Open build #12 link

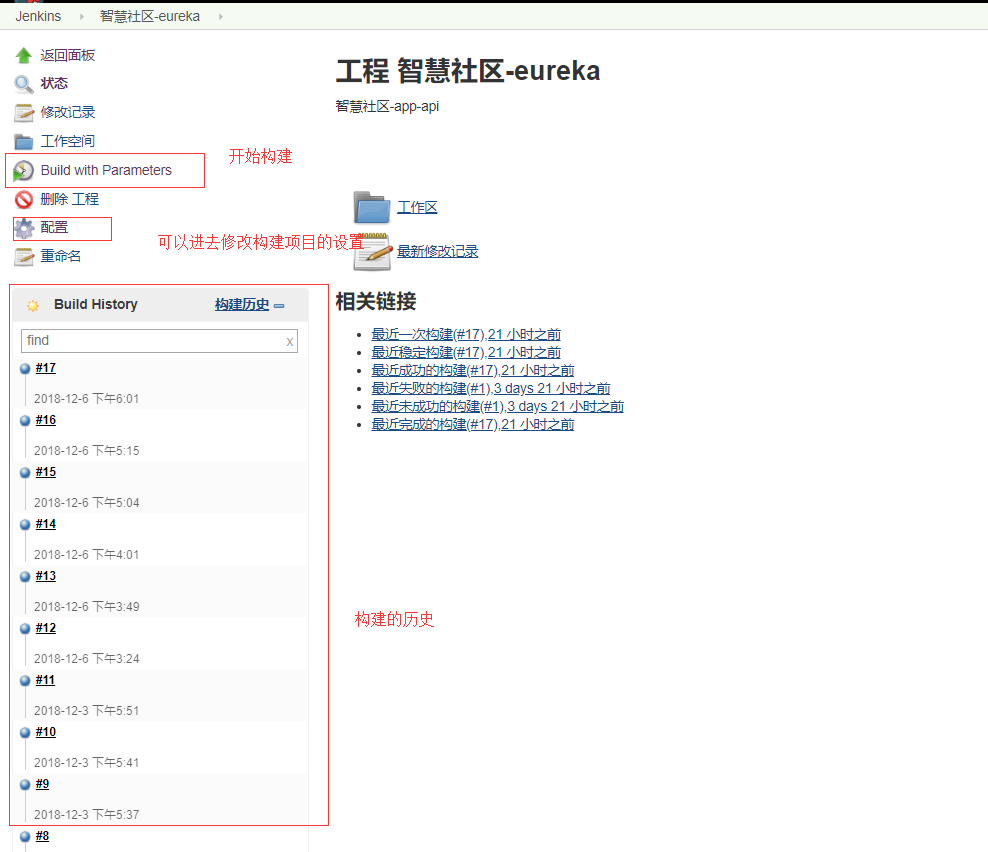click(46, 628)
